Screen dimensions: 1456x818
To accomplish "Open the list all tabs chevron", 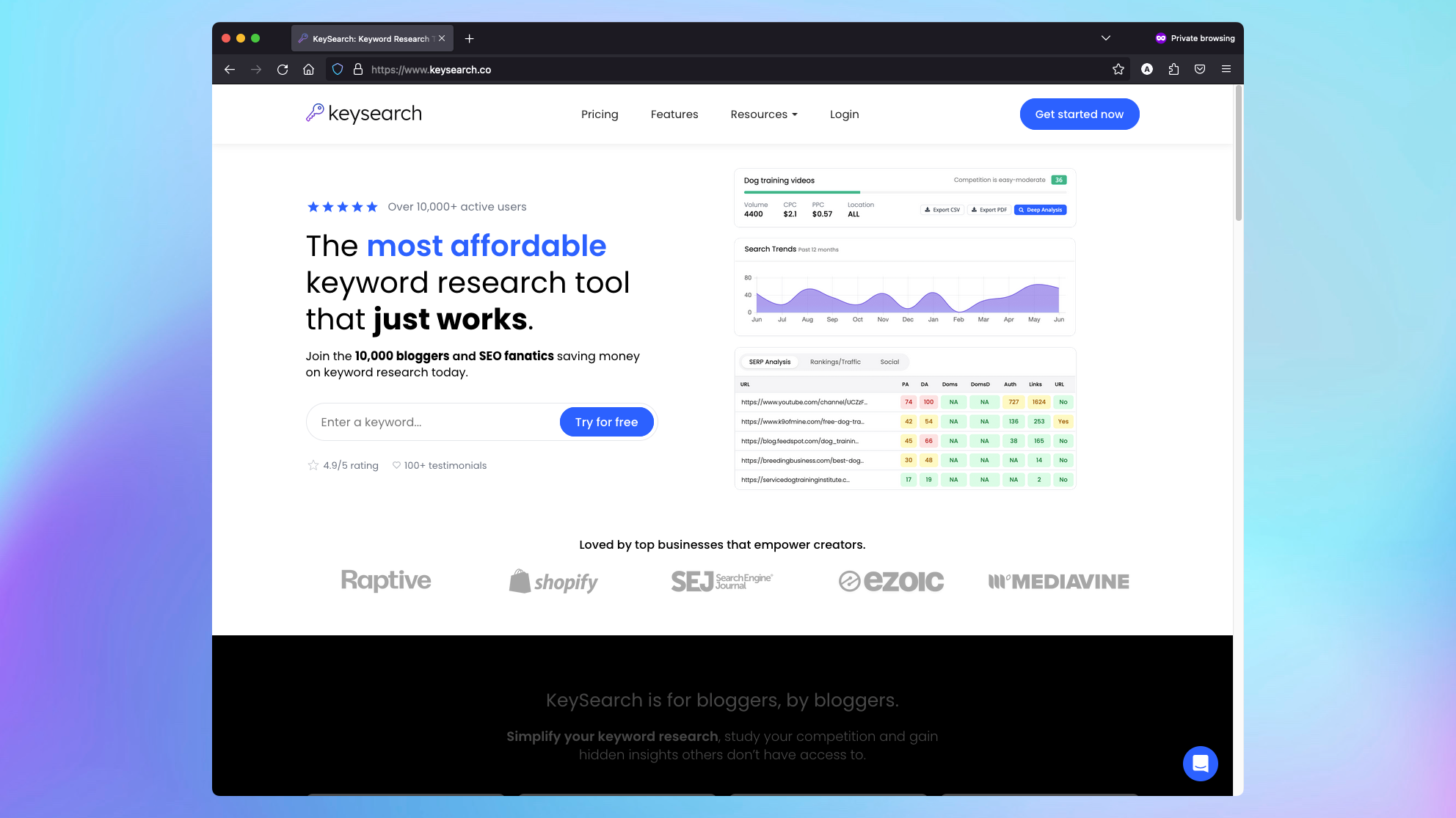I will coord(1106,38).
